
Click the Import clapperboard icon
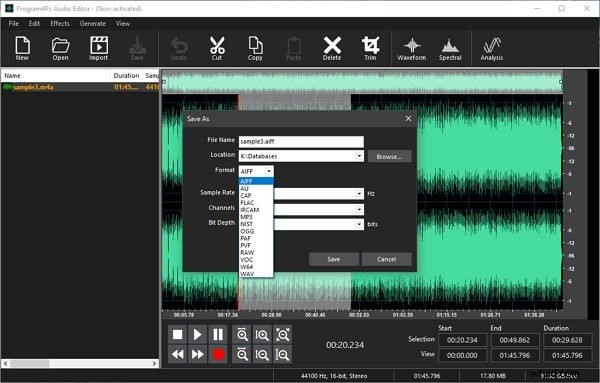click(x=98, y=48)
